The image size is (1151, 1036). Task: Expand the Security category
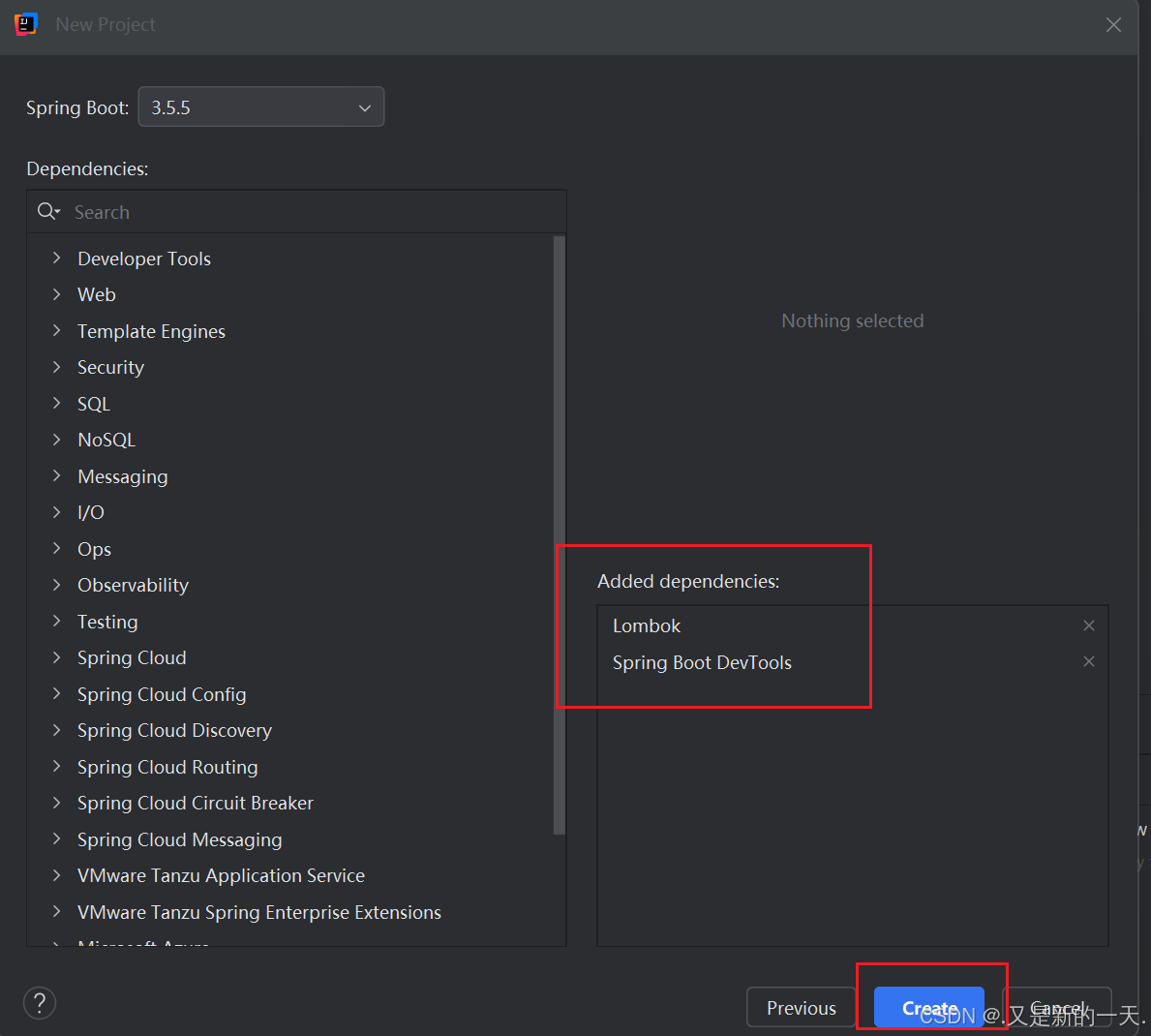point(56,367)
